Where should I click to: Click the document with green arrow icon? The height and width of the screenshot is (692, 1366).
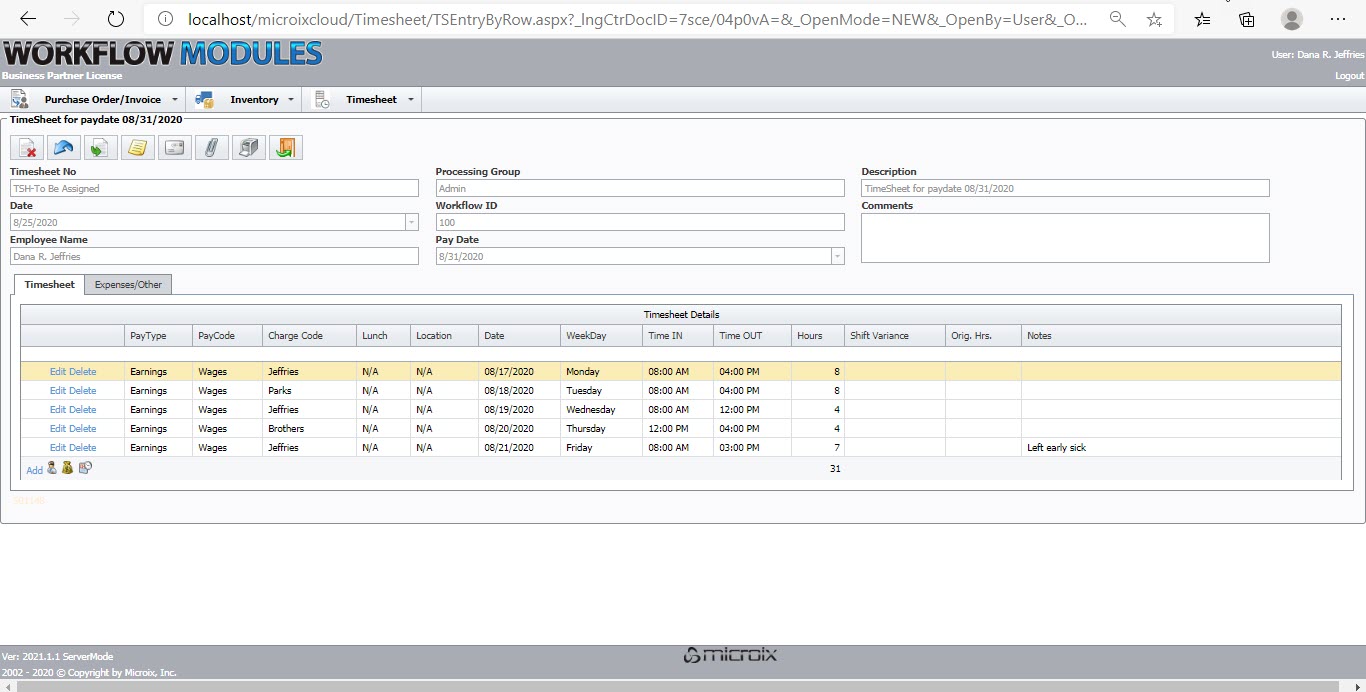tap(100, 148)
